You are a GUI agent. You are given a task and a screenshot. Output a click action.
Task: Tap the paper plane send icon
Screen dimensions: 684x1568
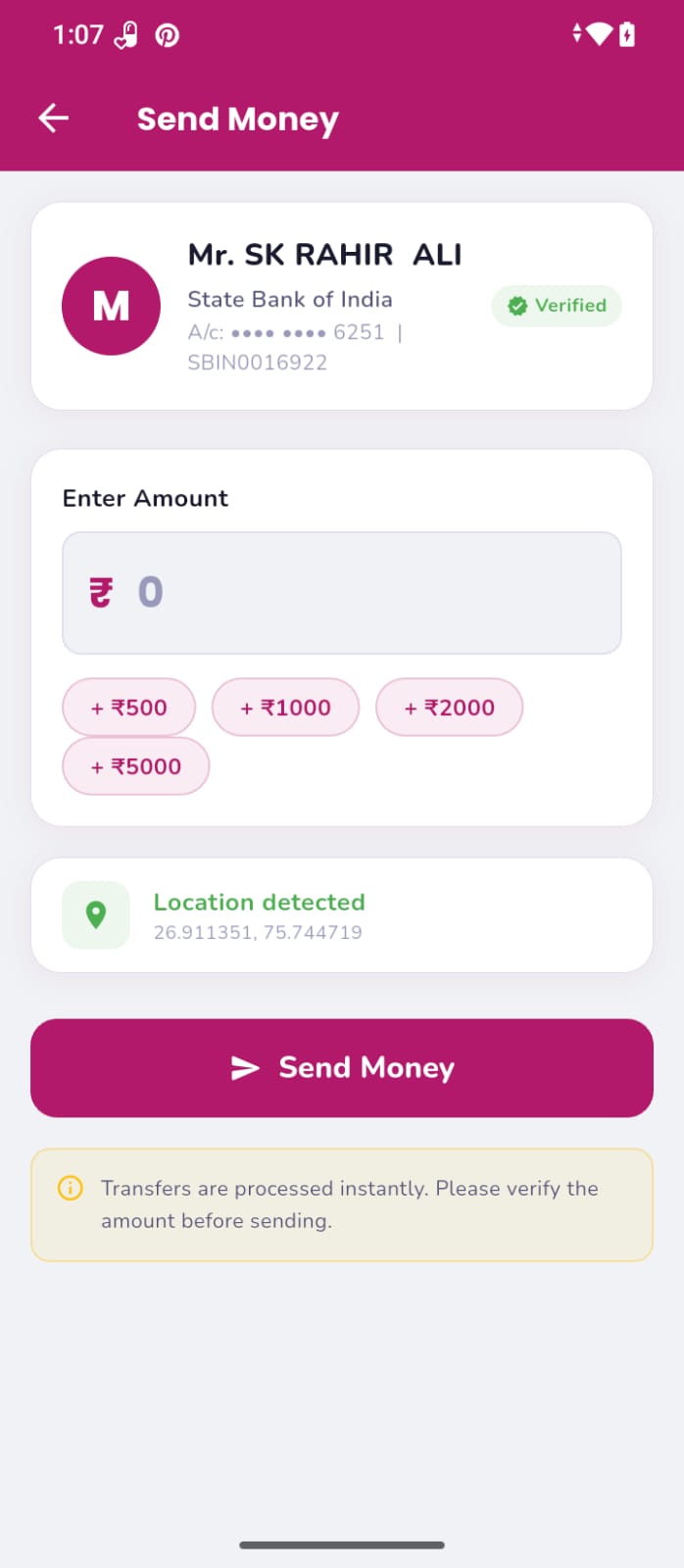[x=245, y=1068]
